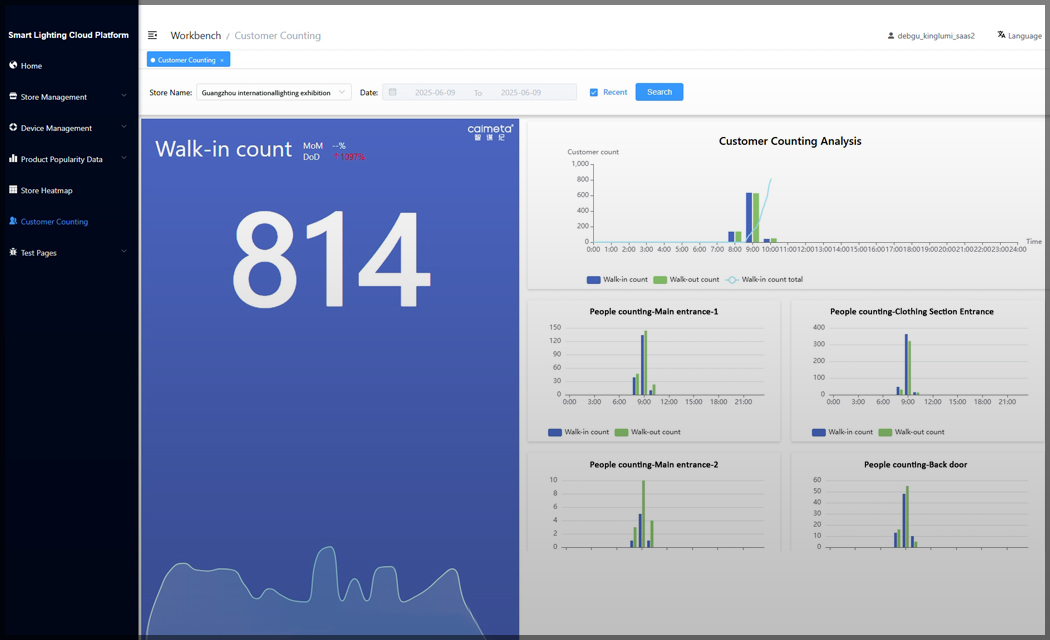The width and height of the screenshot is (1050, 640).
Task: Expand the Store Management submenu chevron
Action: pos(124,97)
